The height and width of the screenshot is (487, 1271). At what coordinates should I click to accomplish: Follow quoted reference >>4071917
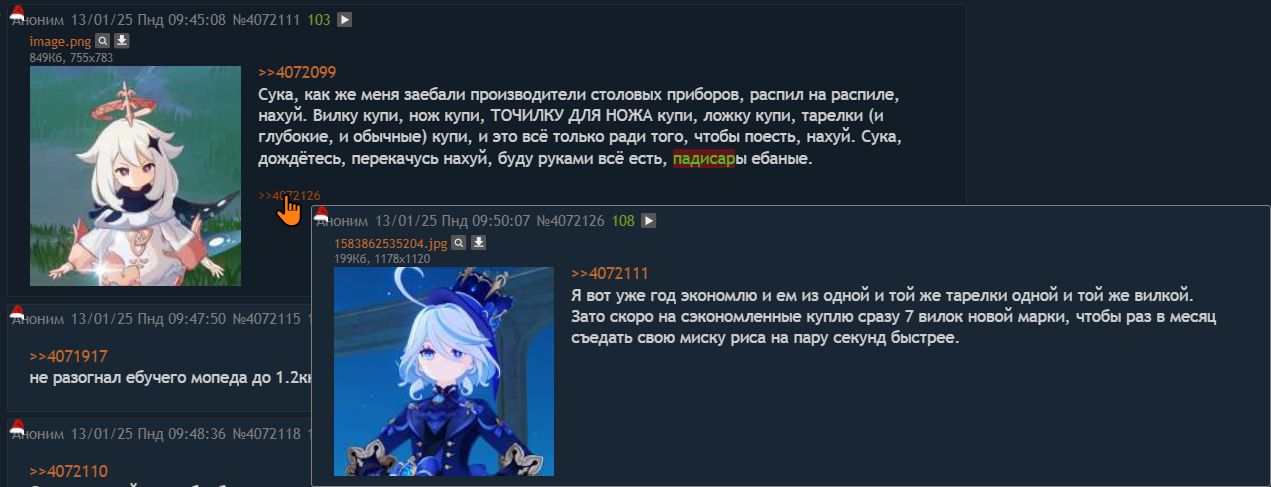click(68, 356)
